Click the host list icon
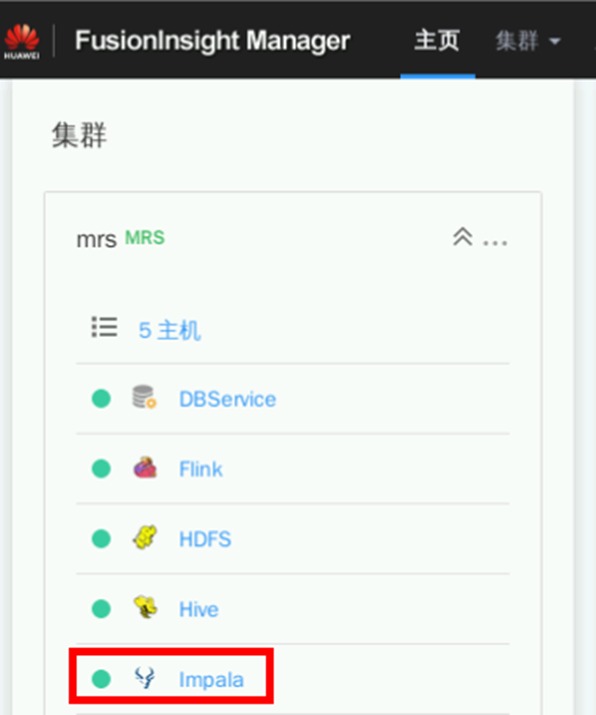The height and width of the screenshot is (715, 596). pyautogui.click(x=104, y=327)
